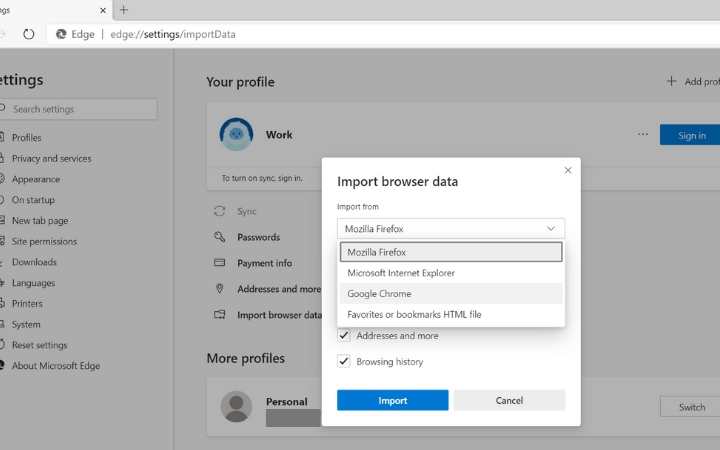Open Sync settings row

click(247, 211)
